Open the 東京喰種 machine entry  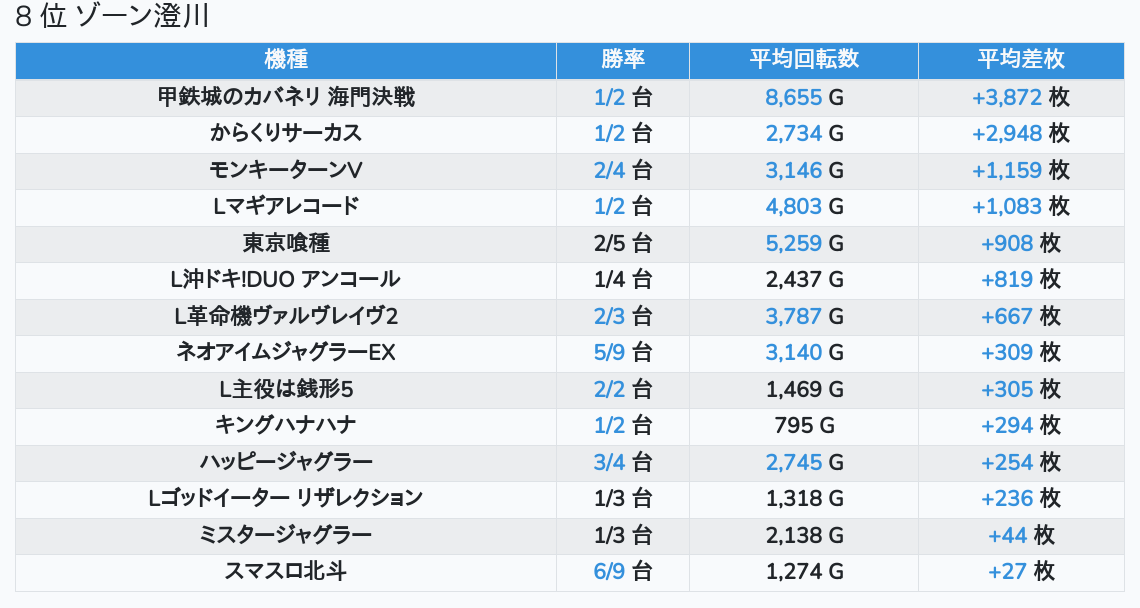[286, 243]
